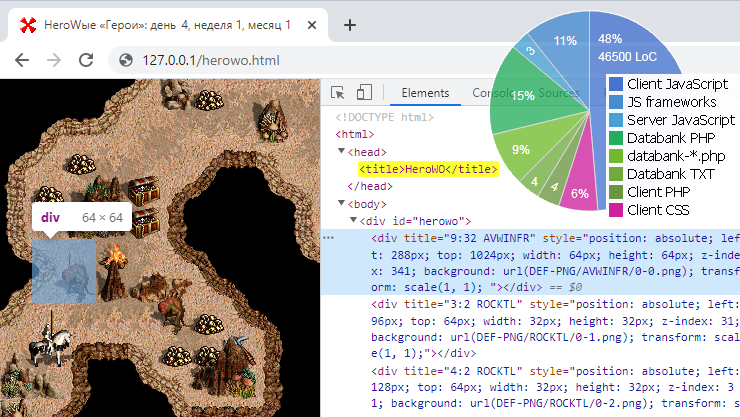Select the div titled 9:32 AVWINFR
Image resolution: width=740 pixels, height=417 pixels.
coord(530,262)
